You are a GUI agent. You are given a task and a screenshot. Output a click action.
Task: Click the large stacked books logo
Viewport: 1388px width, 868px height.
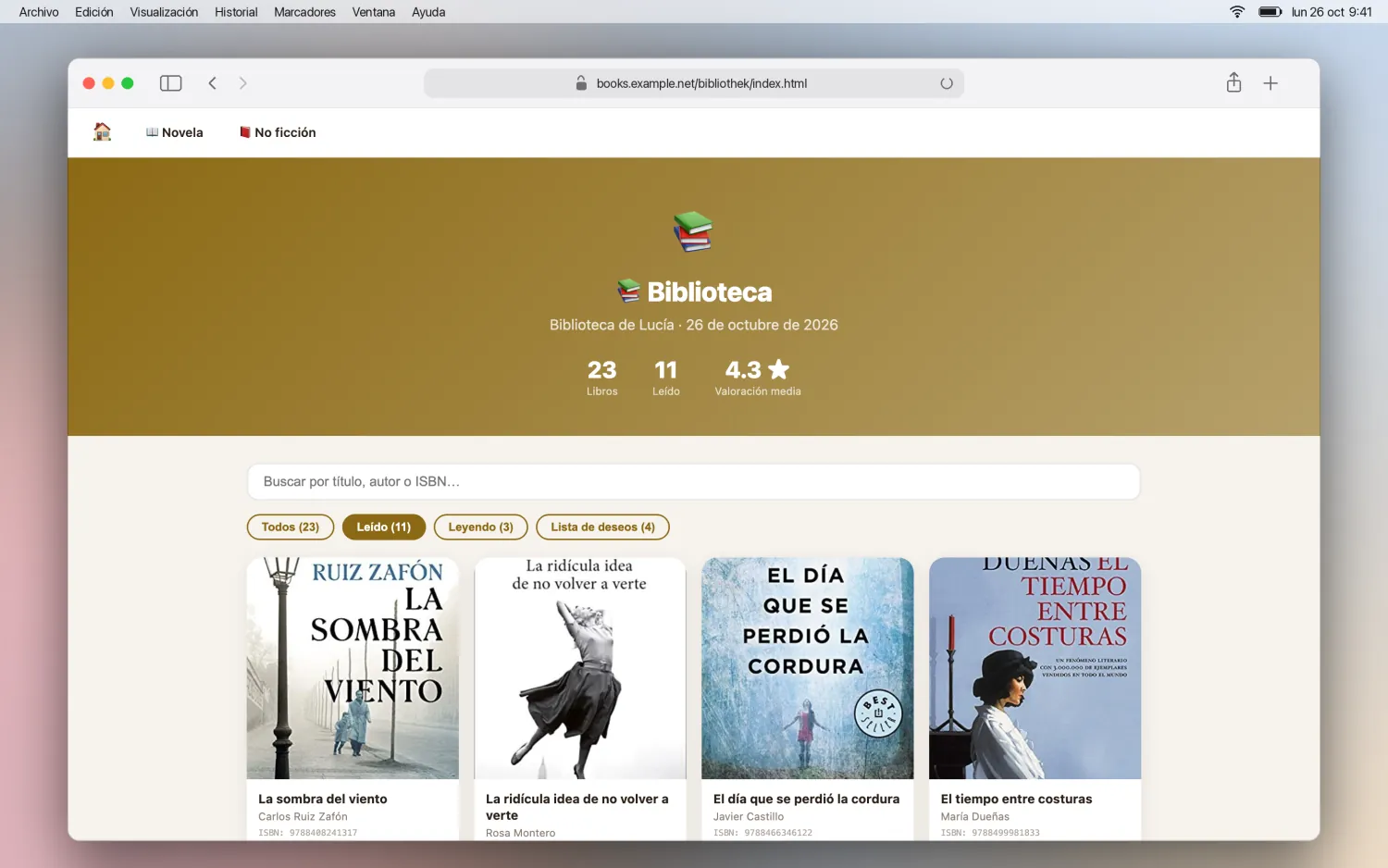click(693, 231)
